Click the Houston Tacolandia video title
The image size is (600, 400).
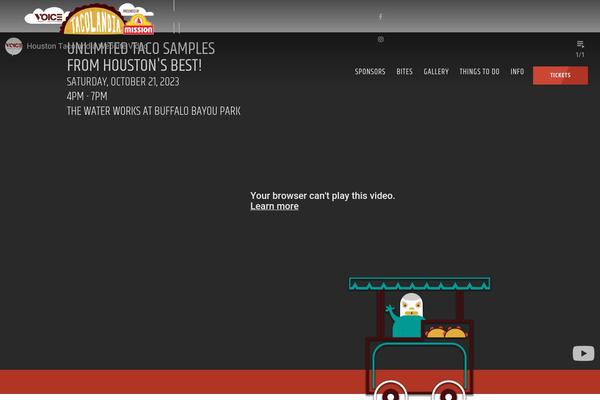pyautogui.click(x=87, y=46)
